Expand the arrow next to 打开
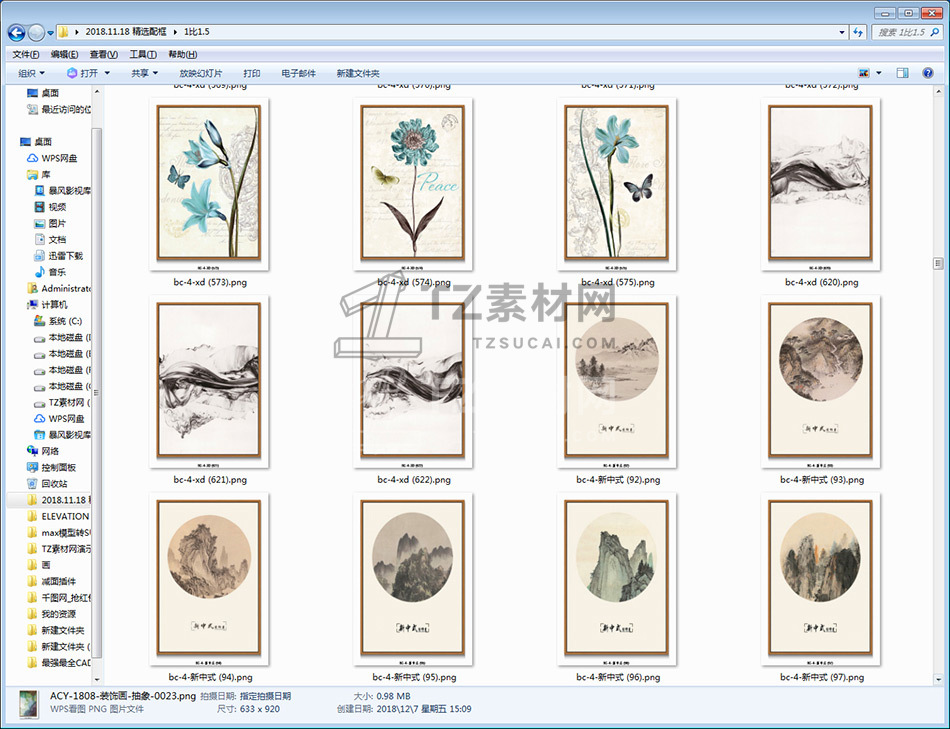 point(107,73)
